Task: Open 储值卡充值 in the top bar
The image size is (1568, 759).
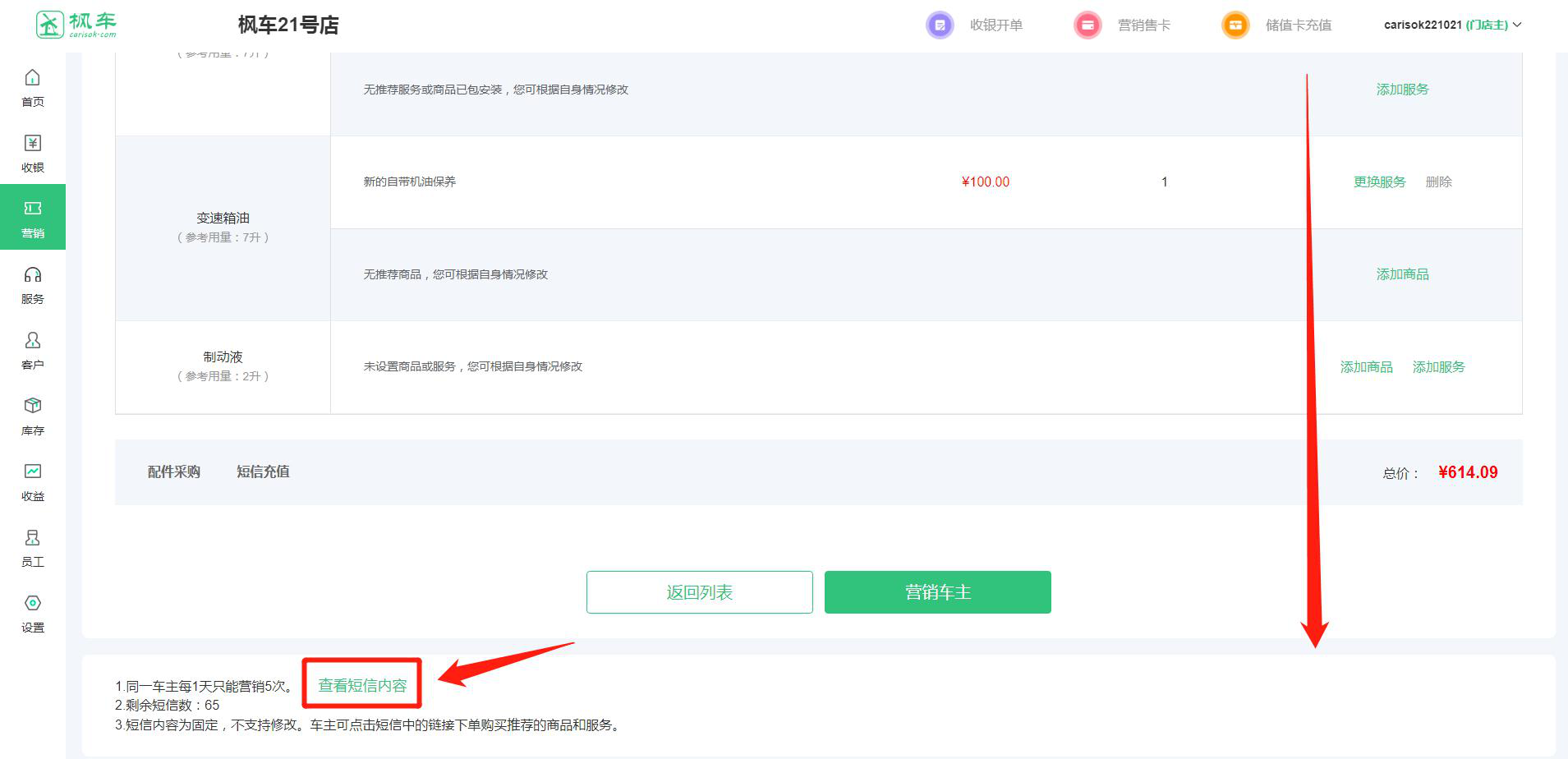Action: tap(1299, 25)
